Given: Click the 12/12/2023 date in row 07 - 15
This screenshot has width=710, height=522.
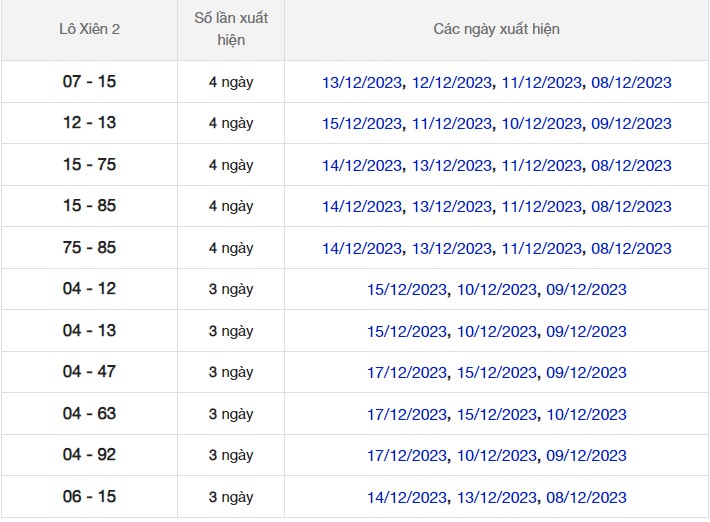Looking at the screenshot, I should (452, 82).
